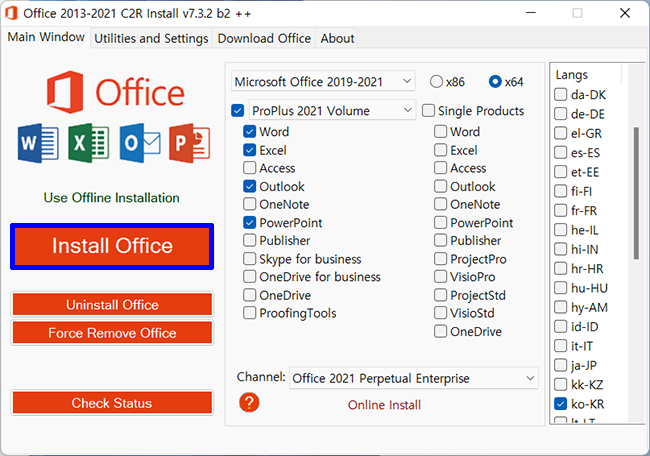Click the Online Install label

tap(384, 405)
